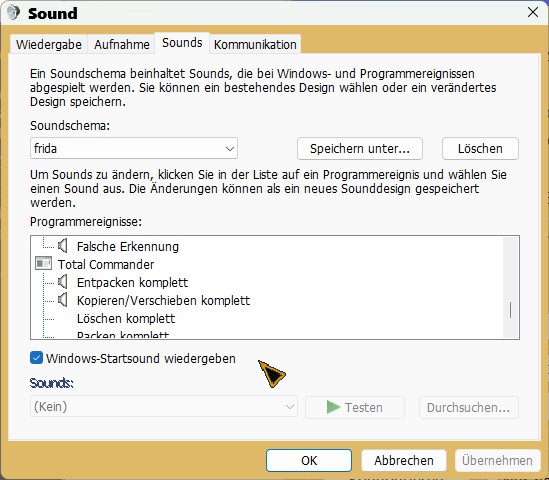Click the Löschen button
This screenshot has height=480, width=549.
click(x=480, y=148)
